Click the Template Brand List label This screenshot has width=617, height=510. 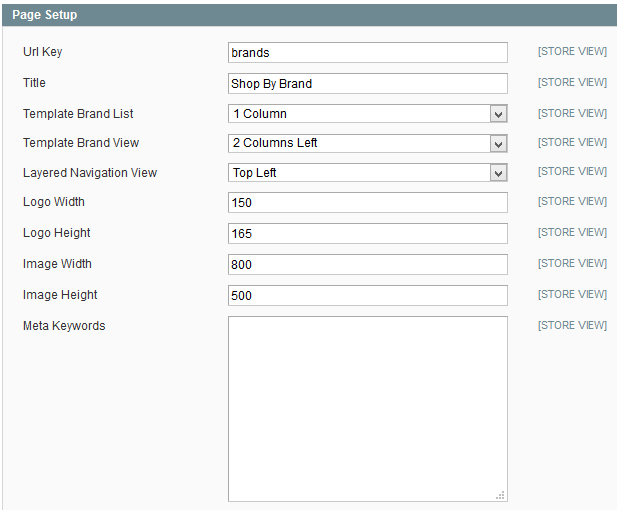pyautogui.click(x=78, y=114)
